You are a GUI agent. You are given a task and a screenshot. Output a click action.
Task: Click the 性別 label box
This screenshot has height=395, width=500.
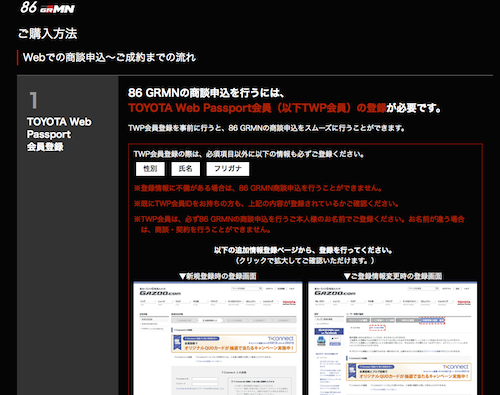coord(150,169)
